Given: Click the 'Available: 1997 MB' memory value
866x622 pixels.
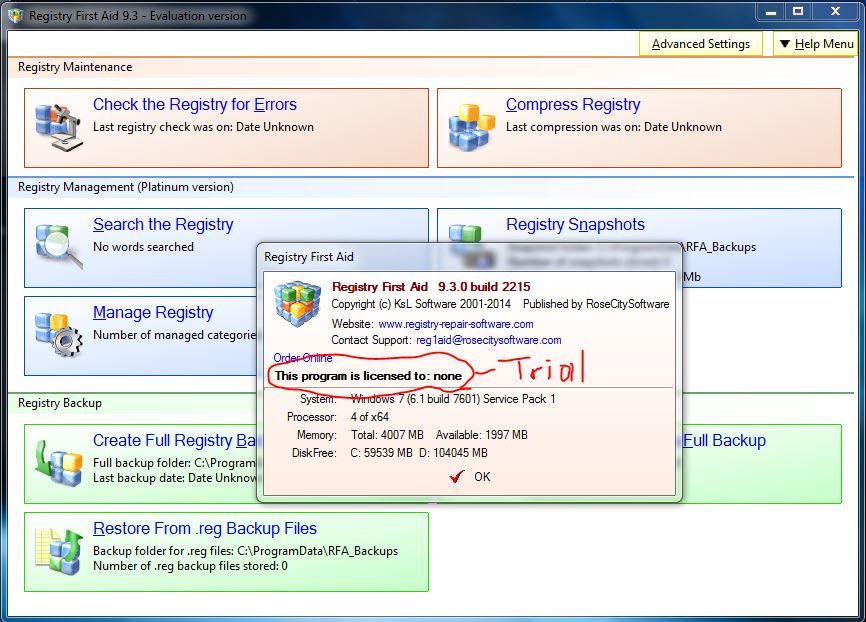Looking at the screenshot, I should pyautogui.click(x=482, y=435).
